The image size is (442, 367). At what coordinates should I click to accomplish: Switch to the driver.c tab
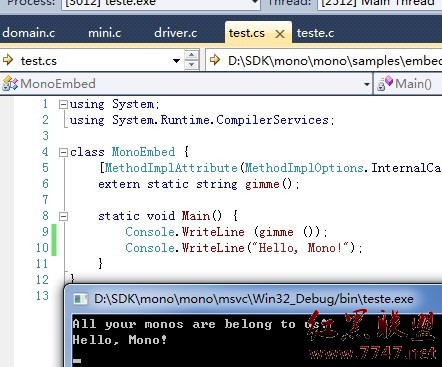176,33
